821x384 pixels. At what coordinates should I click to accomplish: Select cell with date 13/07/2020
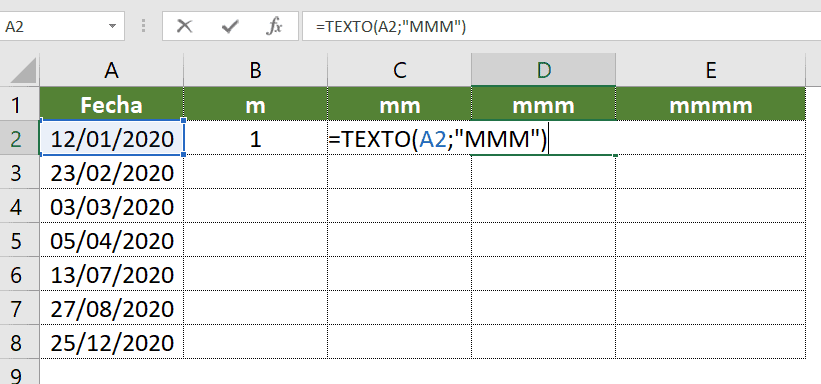(x=112, y=275)
